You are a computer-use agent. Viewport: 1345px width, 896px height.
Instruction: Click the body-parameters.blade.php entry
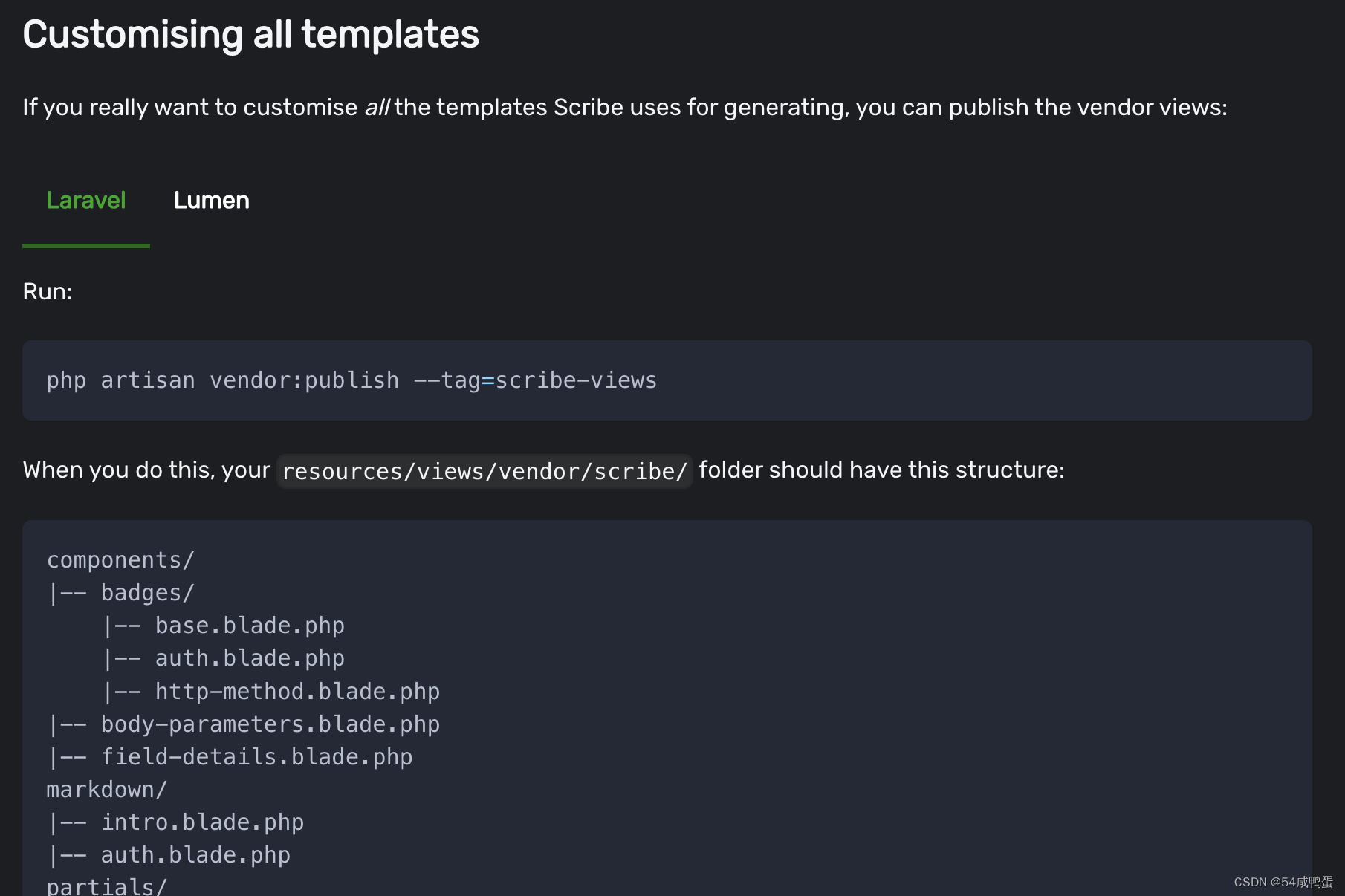(x=270, y=724)
